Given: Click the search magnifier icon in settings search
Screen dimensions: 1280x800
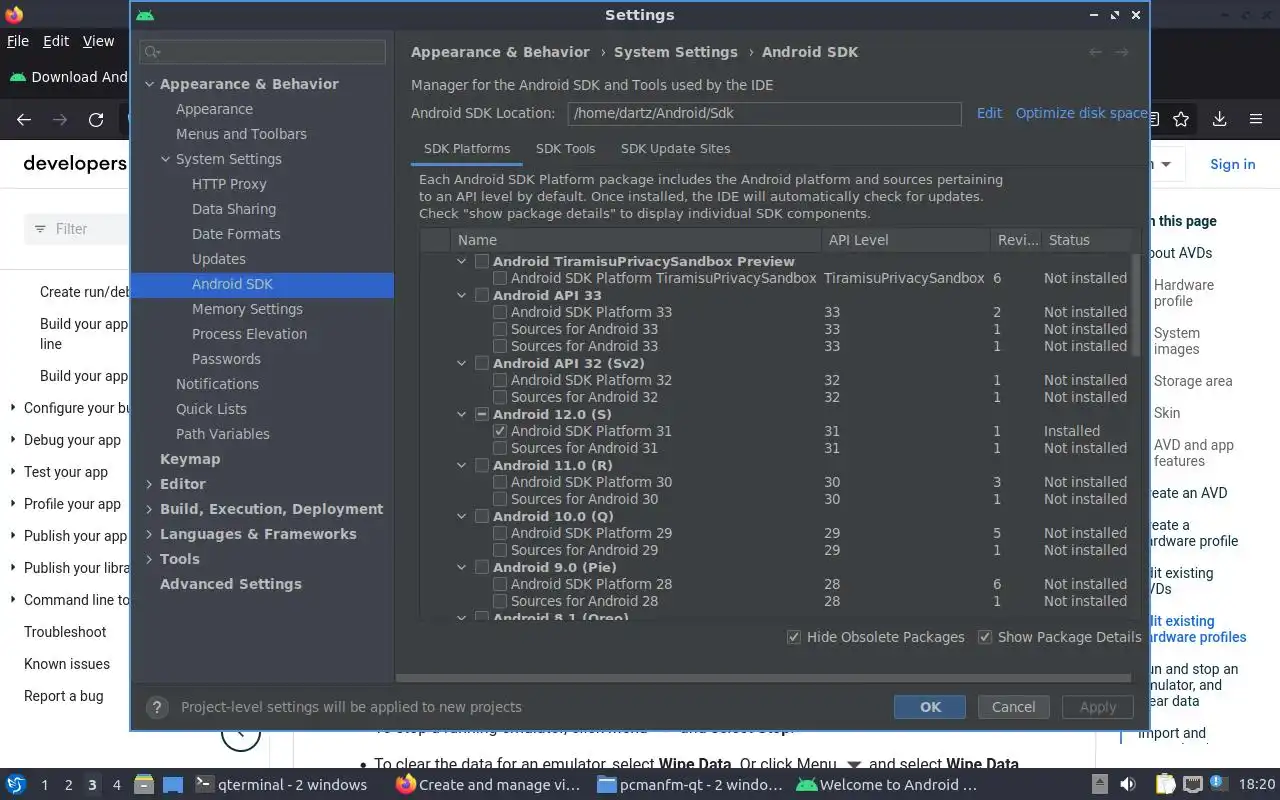Looking at the screenshot, I should click(x=151, y=52).
